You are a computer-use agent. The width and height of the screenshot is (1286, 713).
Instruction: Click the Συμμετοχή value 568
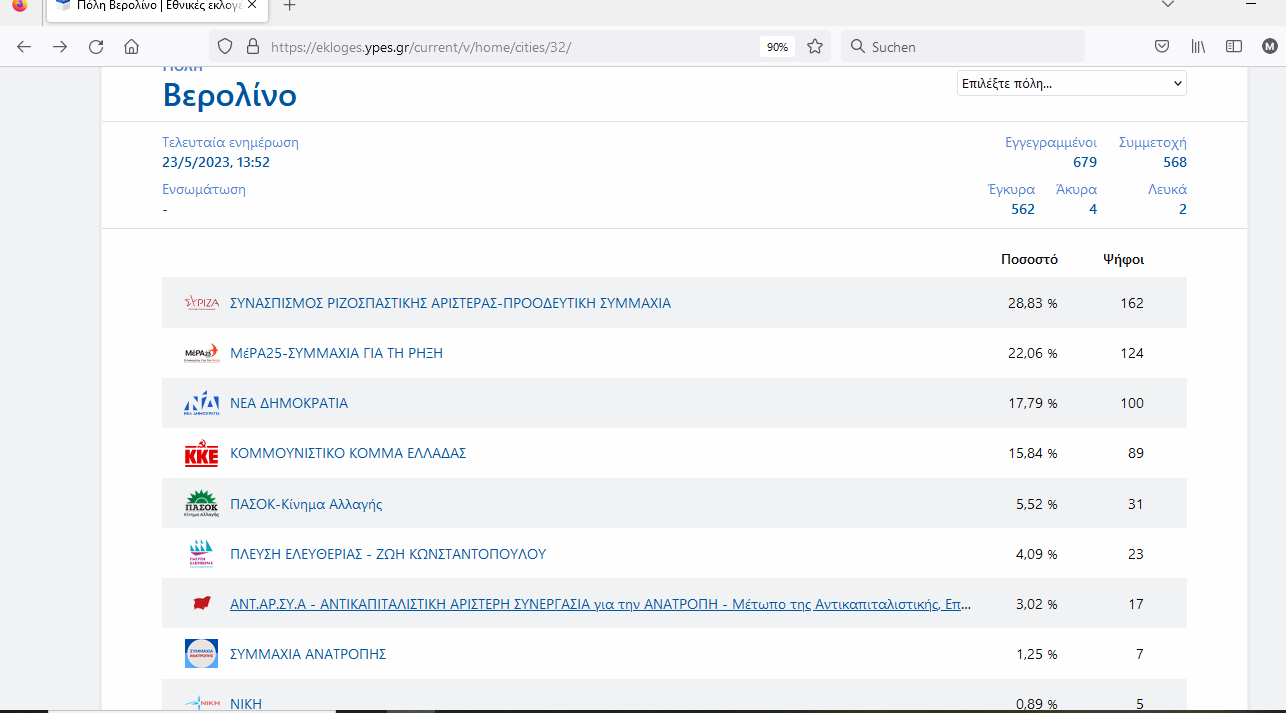click(1175, 162)
